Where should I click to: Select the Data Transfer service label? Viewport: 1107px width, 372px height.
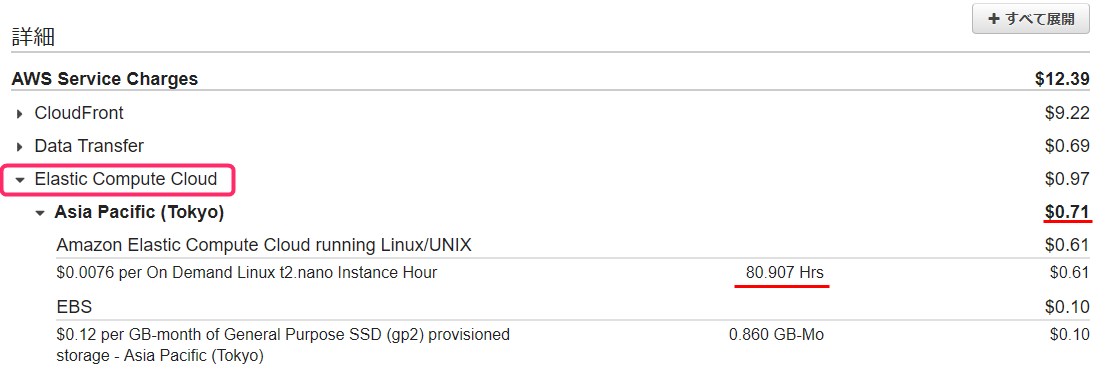[89, 146]
